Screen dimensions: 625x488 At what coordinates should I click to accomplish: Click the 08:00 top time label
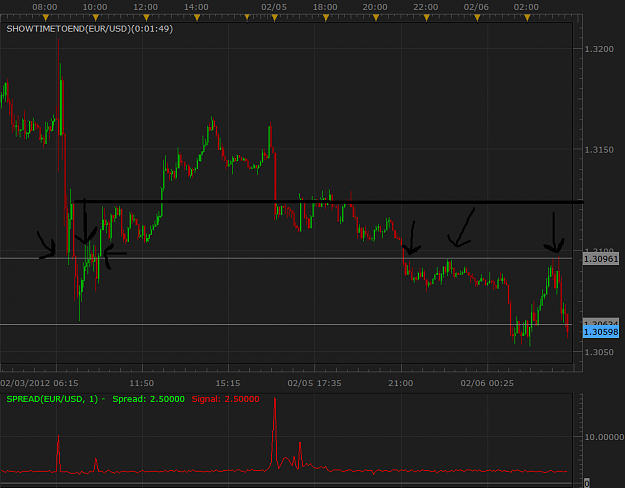[x=45, y=7]
